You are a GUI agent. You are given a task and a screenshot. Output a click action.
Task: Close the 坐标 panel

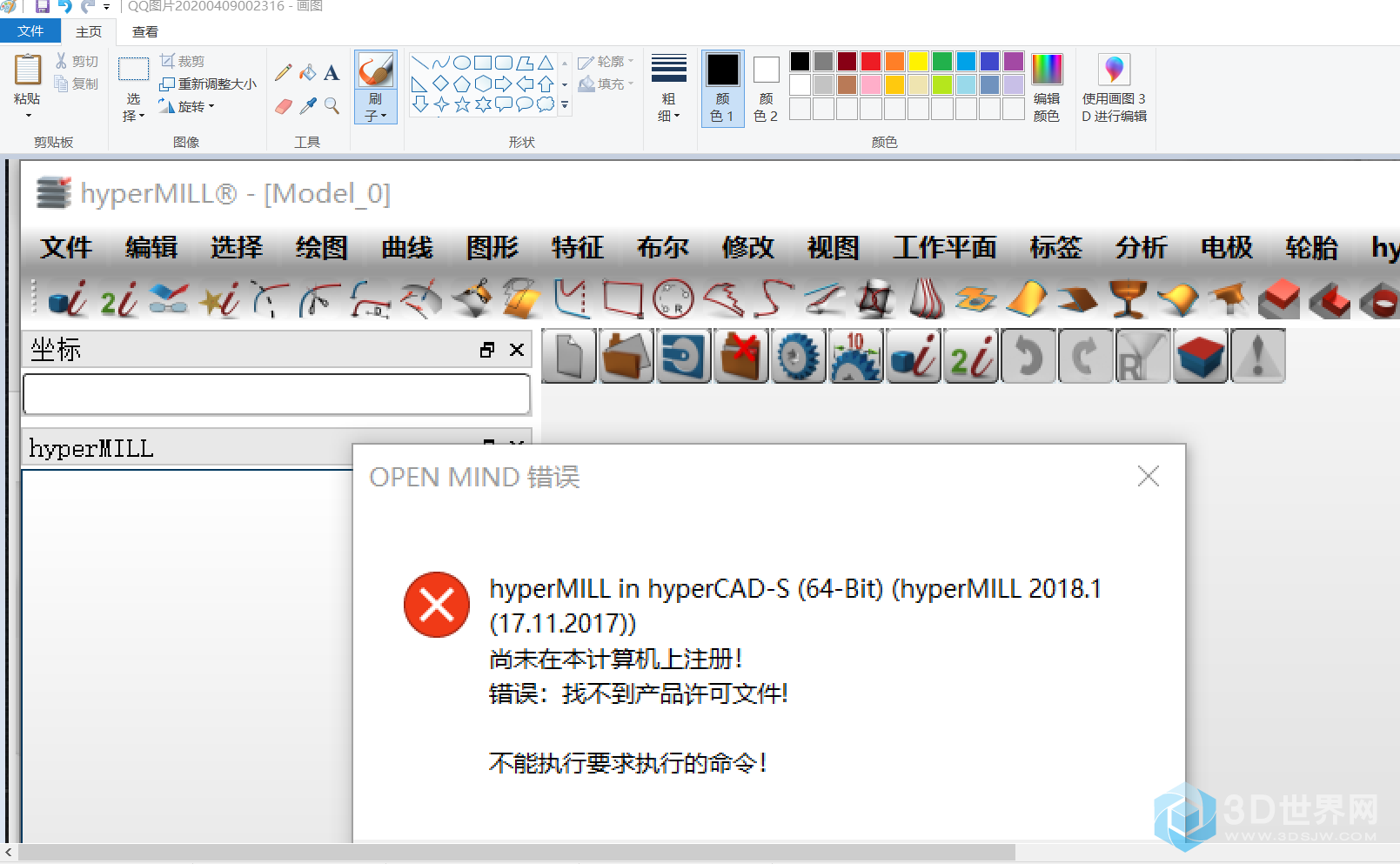(x=517, y=350)
